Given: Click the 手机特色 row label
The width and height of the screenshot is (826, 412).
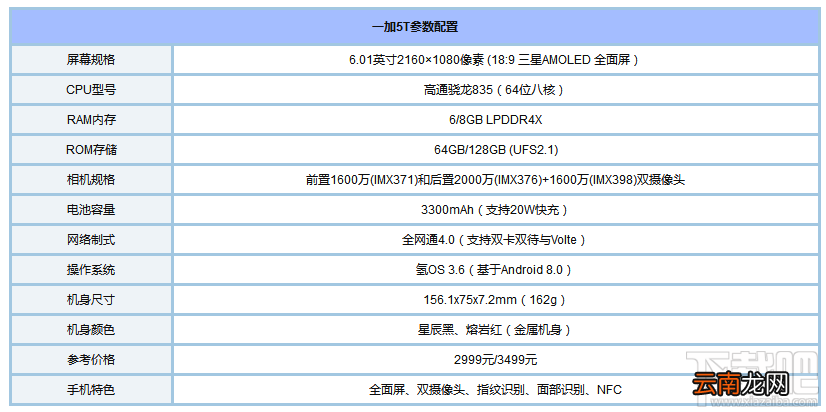Looking at the screenshot, I should (x=91, y=390).
